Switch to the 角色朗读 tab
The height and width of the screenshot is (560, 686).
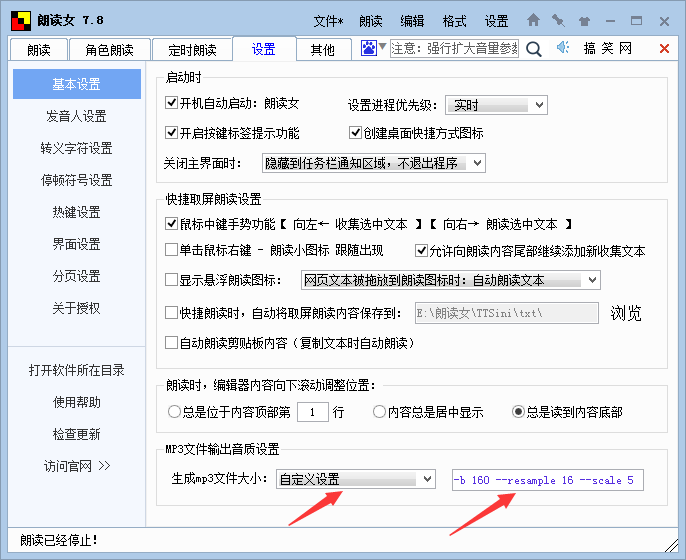tap(109, 49)
